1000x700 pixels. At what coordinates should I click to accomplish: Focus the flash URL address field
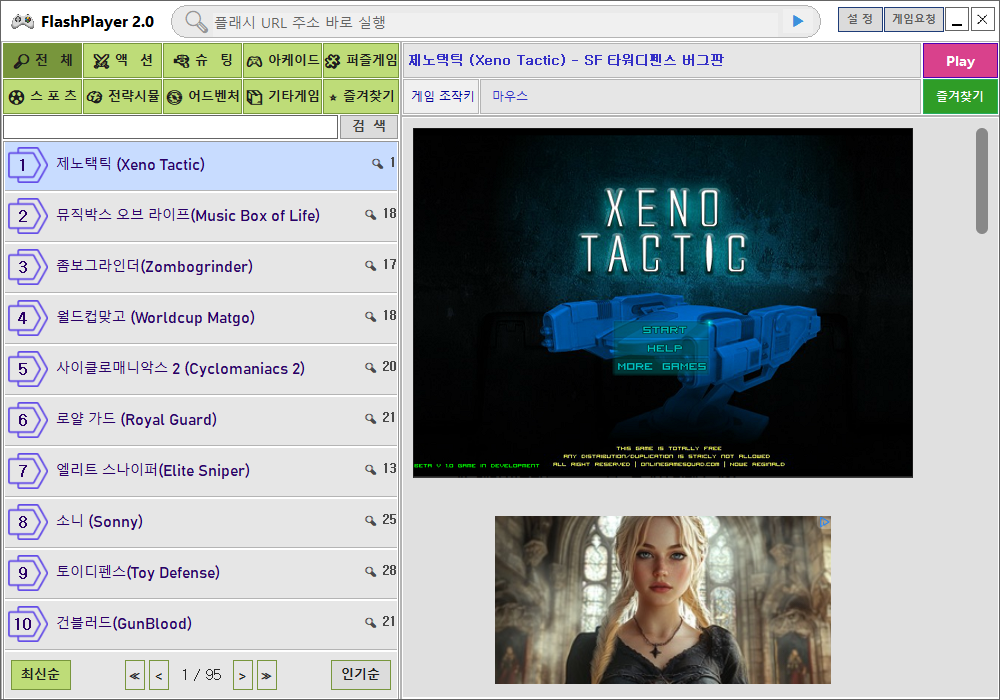494,22
